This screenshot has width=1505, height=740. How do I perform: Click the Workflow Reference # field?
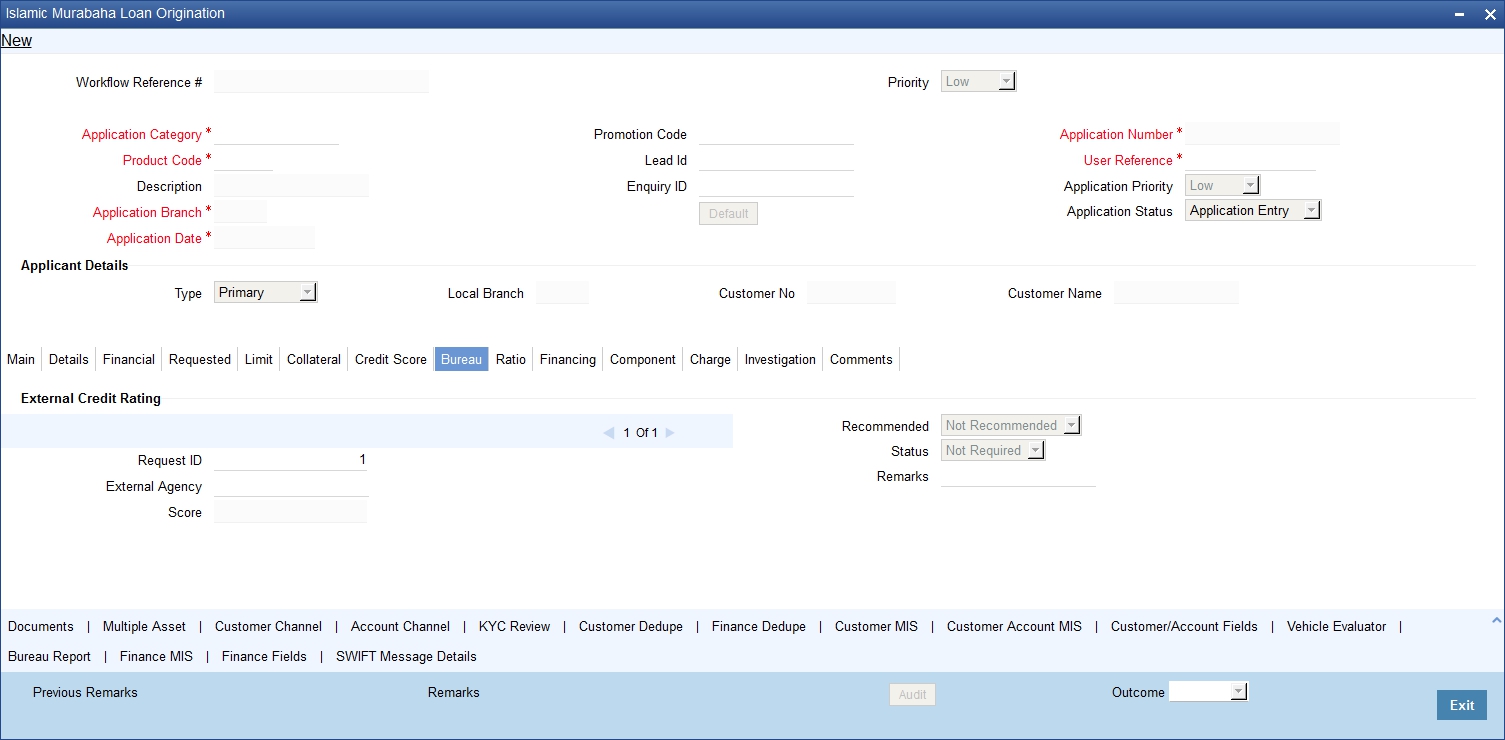[x=321, y=82]
